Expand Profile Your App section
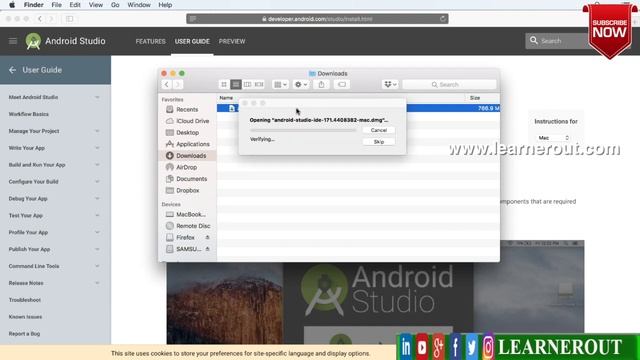 97,232
